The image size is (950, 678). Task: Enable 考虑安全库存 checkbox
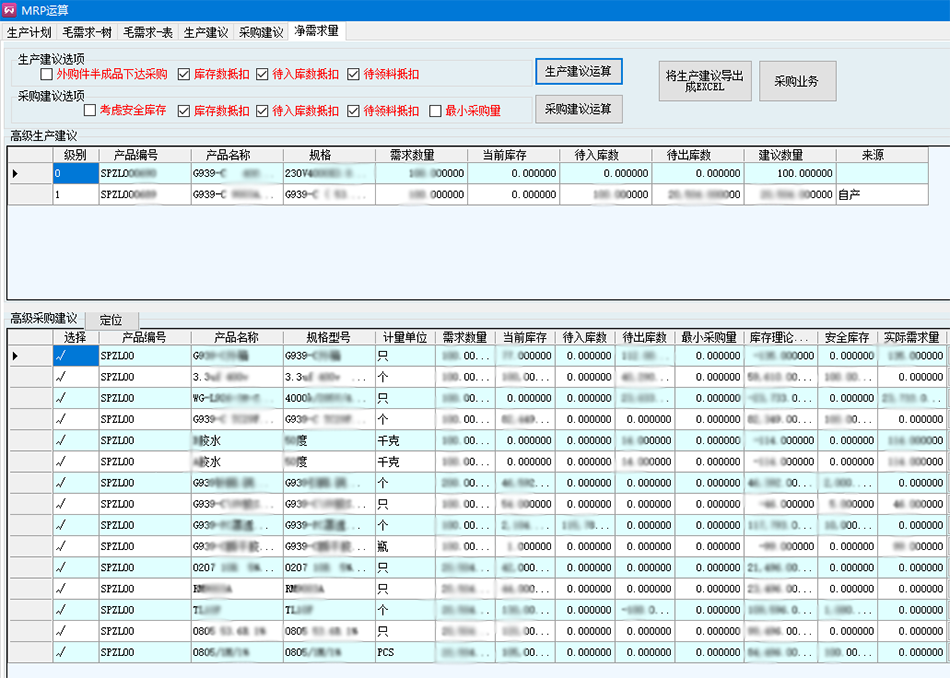pos(90,111)
